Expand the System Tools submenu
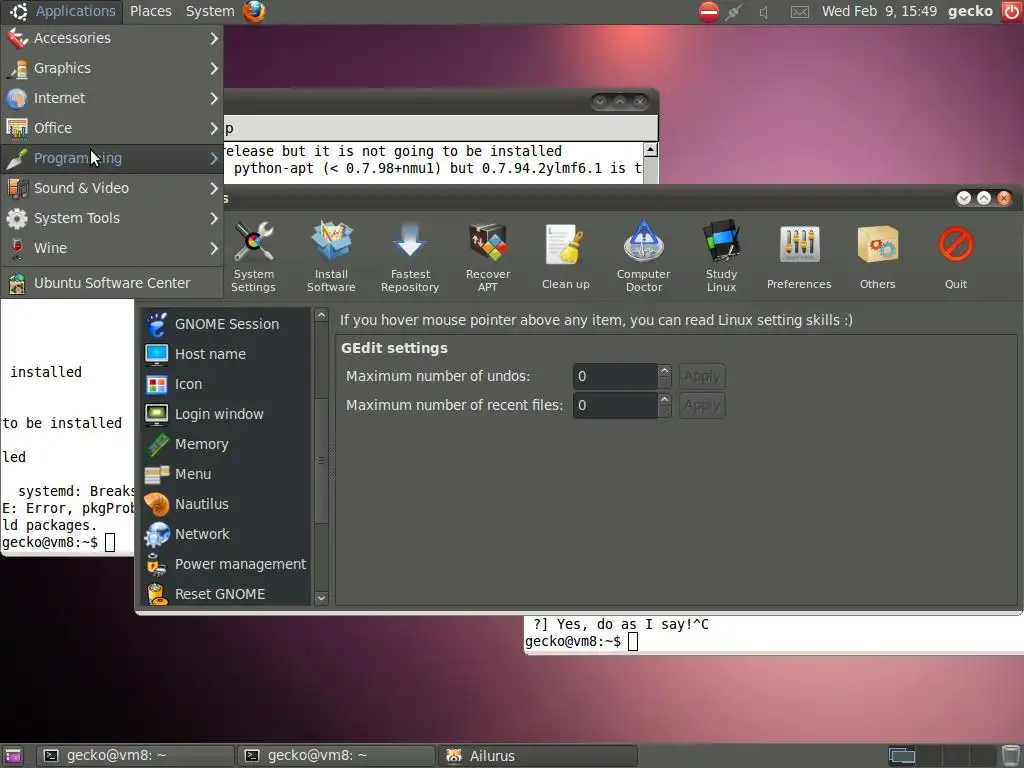 click(112, 218)
